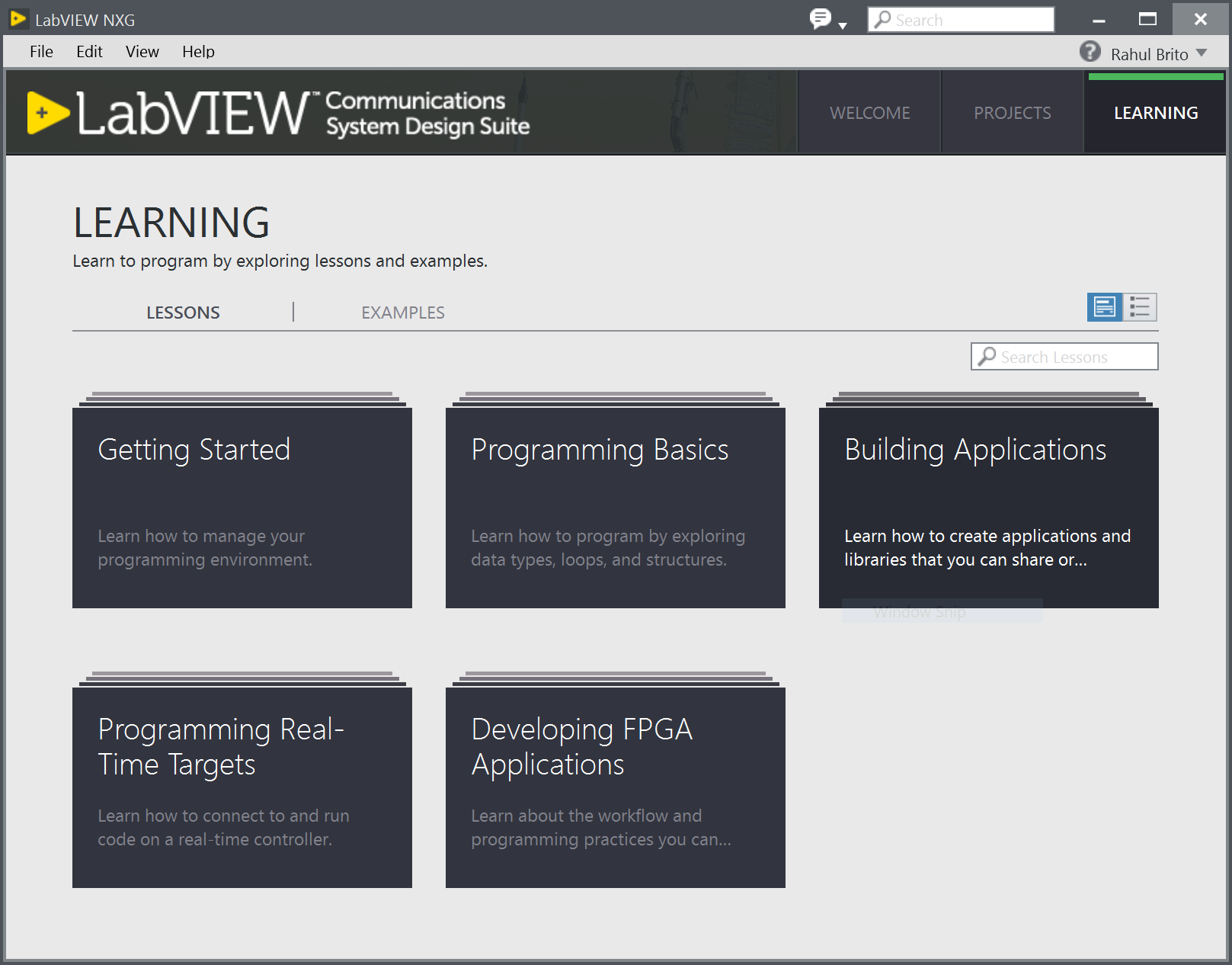Click the Search Lessons input field

pyautogui.click(x=1074, y=357)
